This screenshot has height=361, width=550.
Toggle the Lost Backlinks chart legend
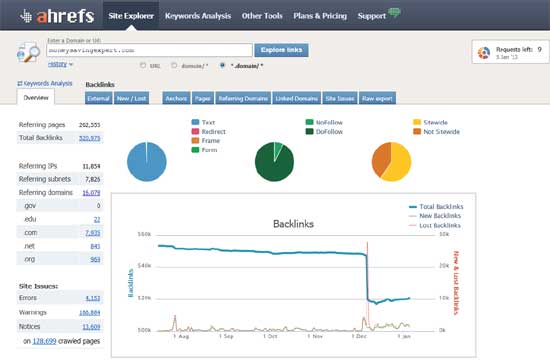coord(435,225)
